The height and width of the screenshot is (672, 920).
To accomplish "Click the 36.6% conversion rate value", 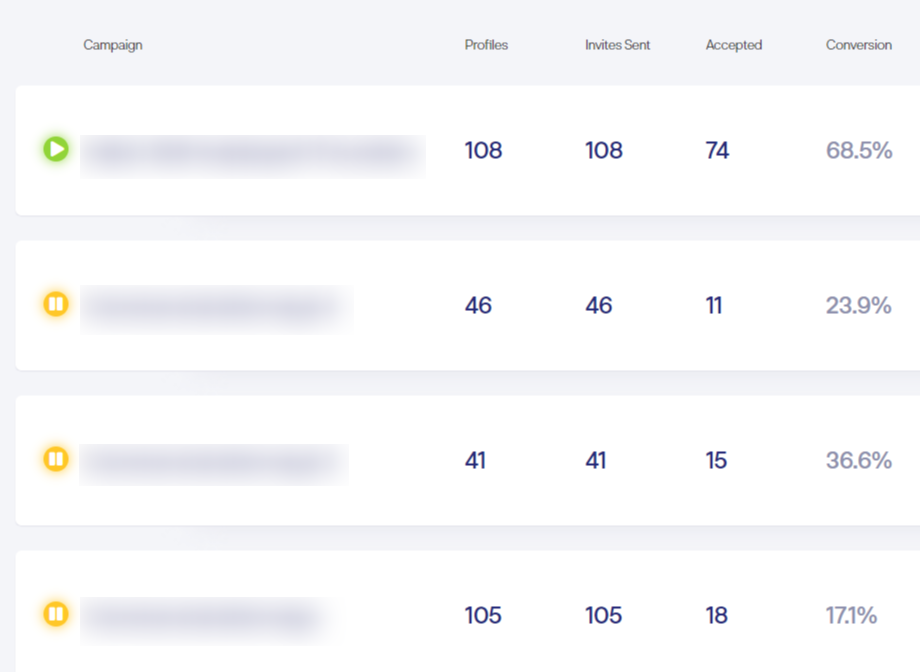I will 858,460.
